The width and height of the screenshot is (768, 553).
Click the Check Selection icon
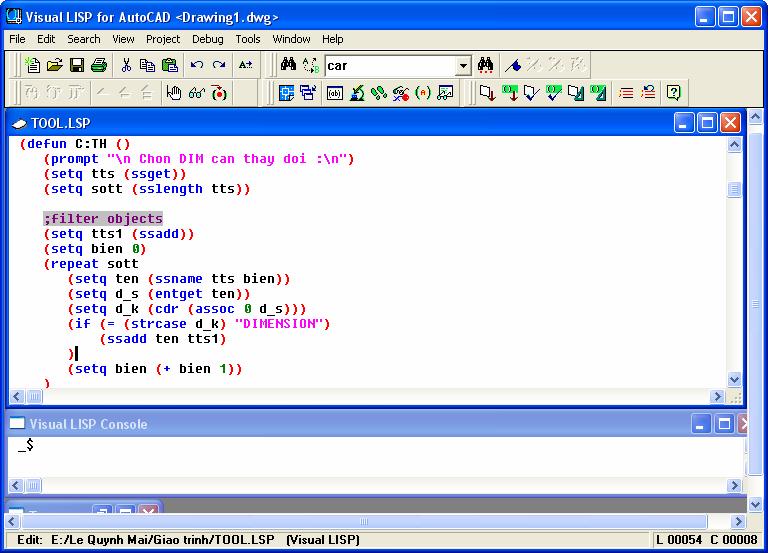coord(553,93)
